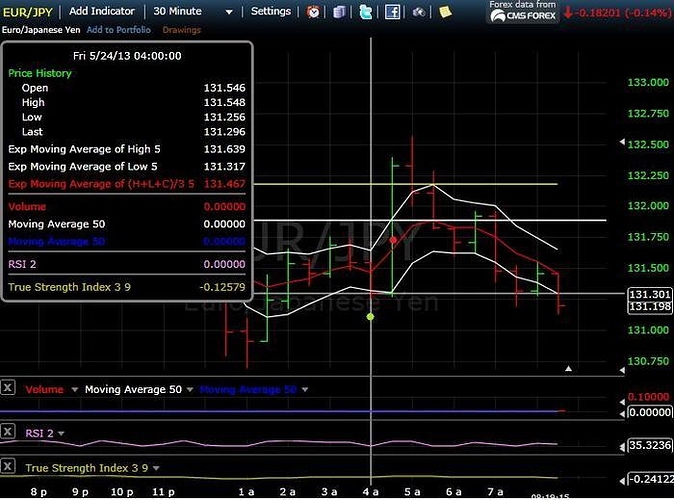Click the green dot marker on crosshair
This screenshot has height=500, width=674.
tap(371, 317)
